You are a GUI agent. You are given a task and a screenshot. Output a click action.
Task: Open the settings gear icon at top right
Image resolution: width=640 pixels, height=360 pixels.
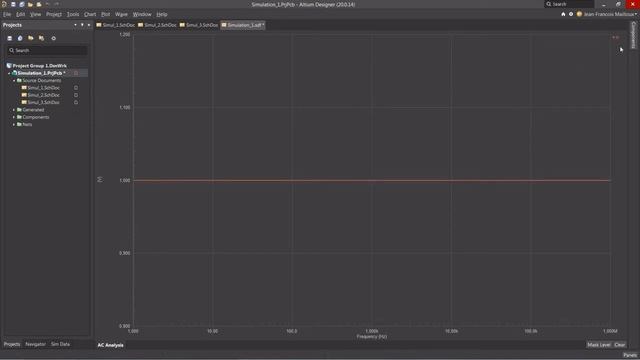[571, 14]
